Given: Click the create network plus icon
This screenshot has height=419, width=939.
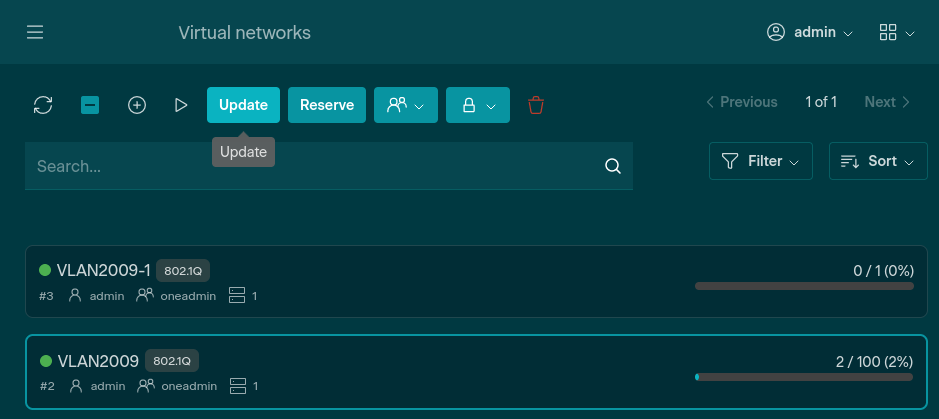Looking at the screenshot, I should click(137, 105).
